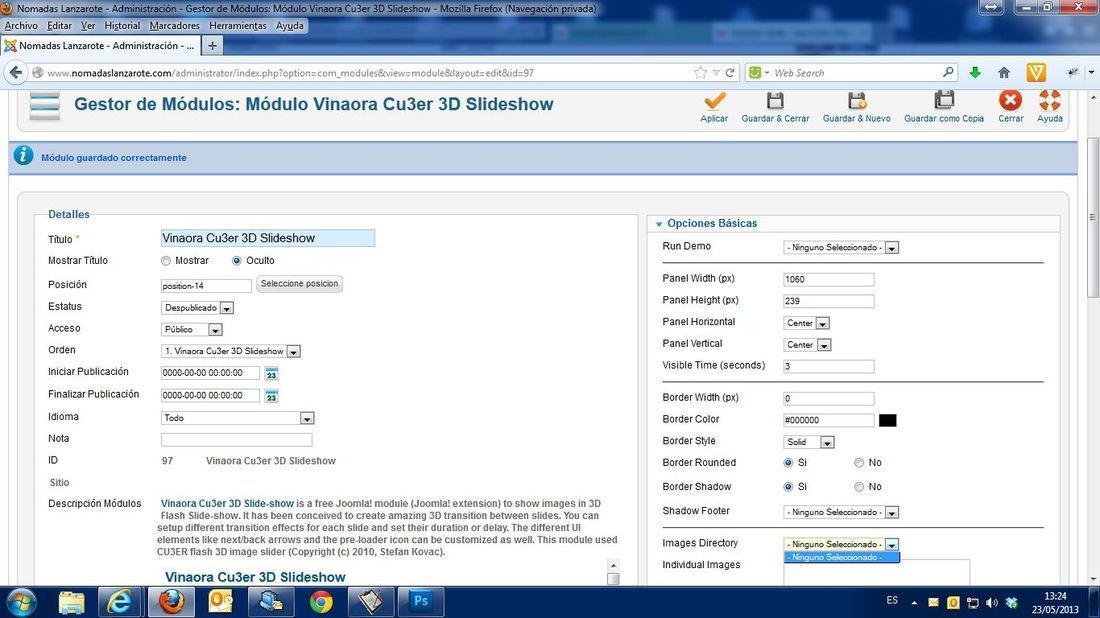
Task: Open the Run Demo dropdown
Action: (841, 248)
